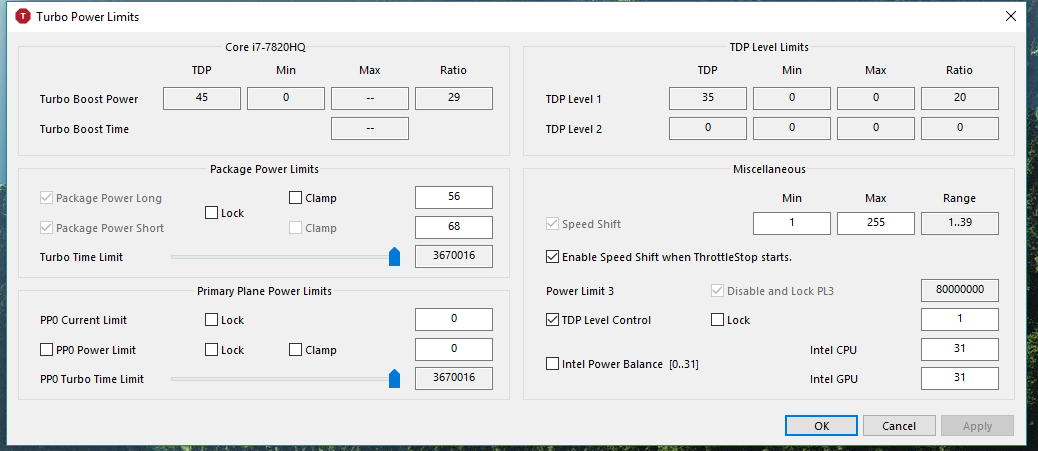The height and width of the screenshot is (451, 1038).
Task: Enable the Package Power Limits Lock checkbox
Action: point(211,213)
